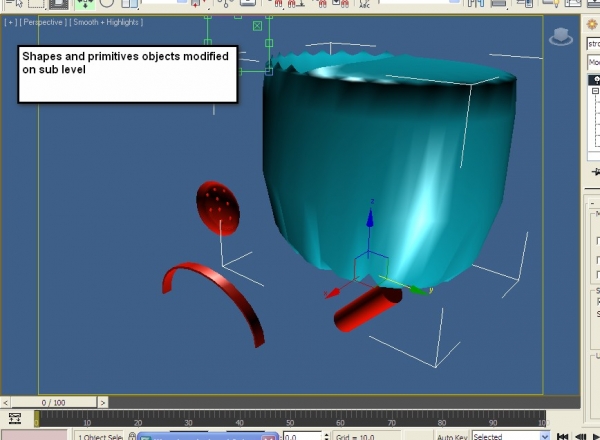Open the Mini Curve Editor icon
Screen dimensions: 600x440
(15, 418)
